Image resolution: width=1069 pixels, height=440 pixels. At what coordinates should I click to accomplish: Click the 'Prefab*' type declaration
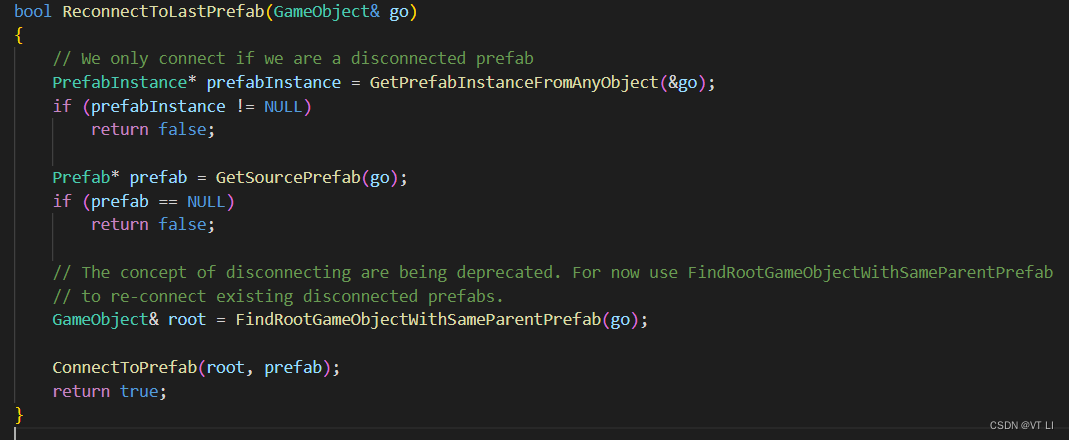point(86,178)
